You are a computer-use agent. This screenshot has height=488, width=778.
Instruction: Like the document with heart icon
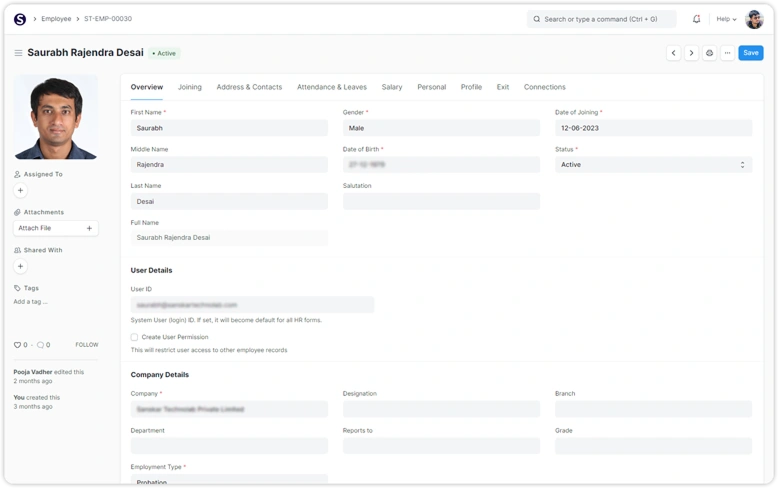click(17, 345)
